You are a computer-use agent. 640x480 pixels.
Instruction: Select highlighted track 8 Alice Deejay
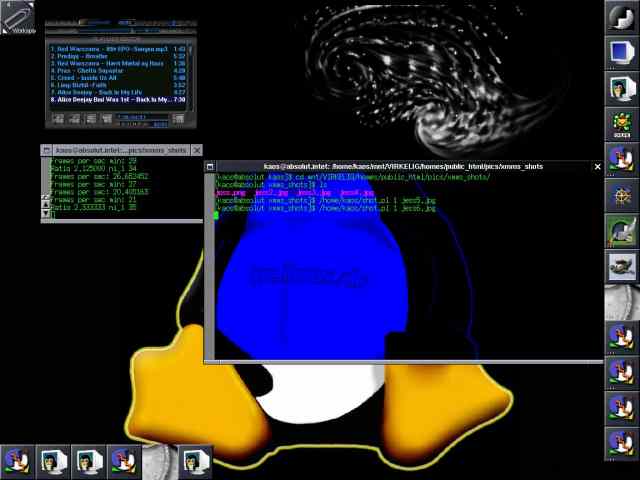(118, 100)
